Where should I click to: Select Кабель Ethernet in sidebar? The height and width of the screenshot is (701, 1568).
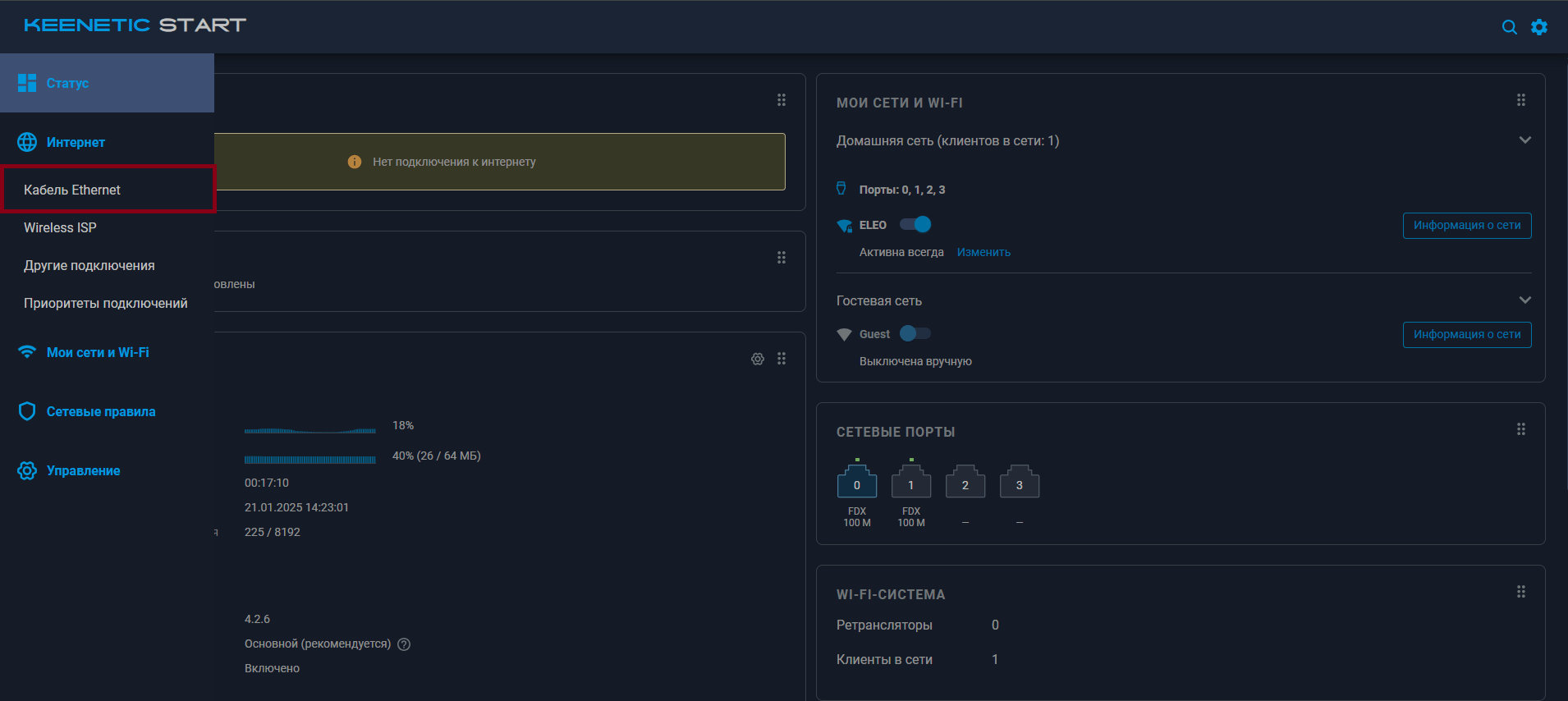coord(72,190)
